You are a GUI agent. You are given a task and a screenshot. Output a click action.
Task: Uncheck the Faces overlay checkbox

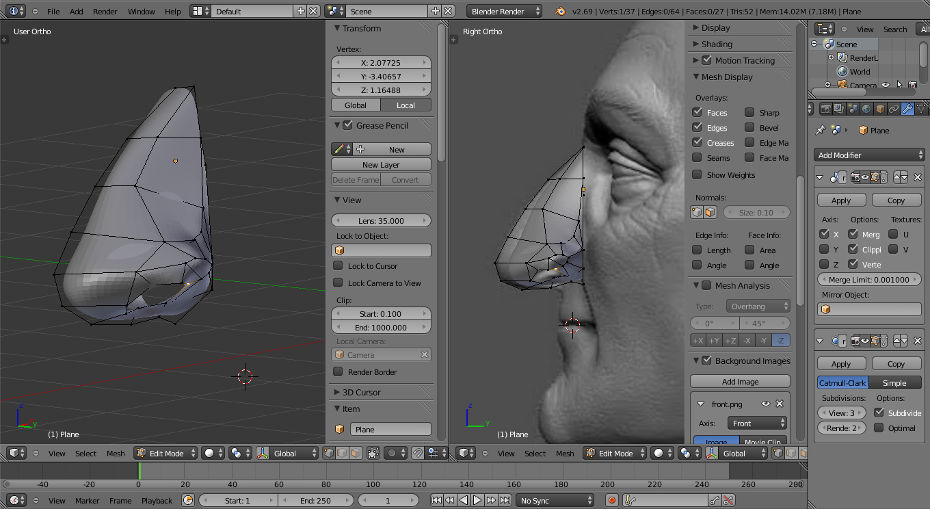coord(698,112)
